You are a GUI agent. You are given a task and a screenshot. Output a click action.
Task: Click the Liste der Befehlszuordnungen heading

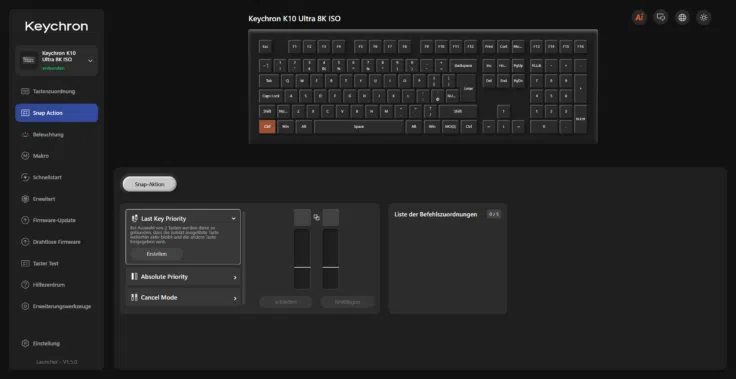pos(436,214)
